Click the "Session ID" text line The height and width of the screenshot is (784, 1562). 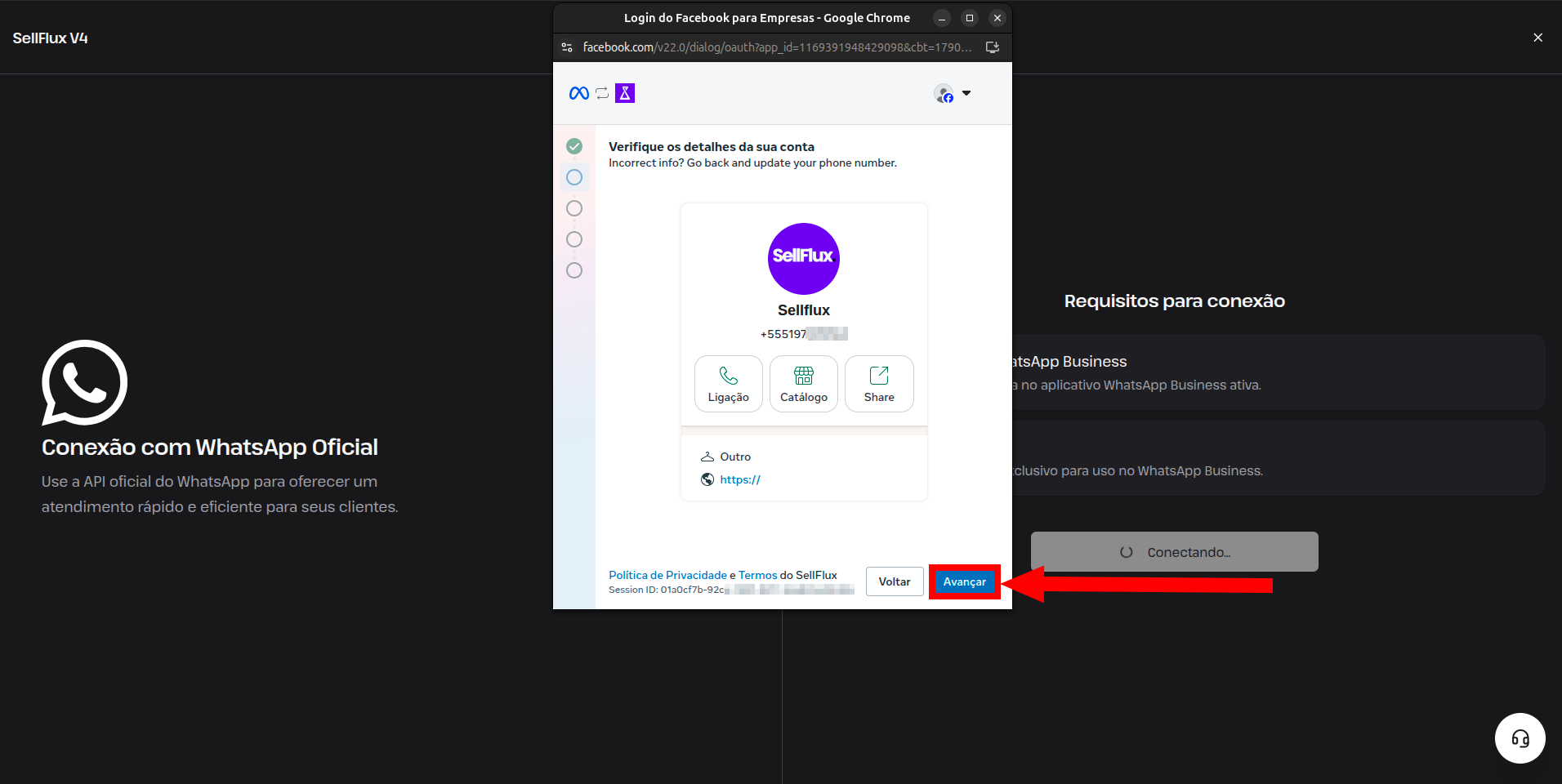coord(731,590)
